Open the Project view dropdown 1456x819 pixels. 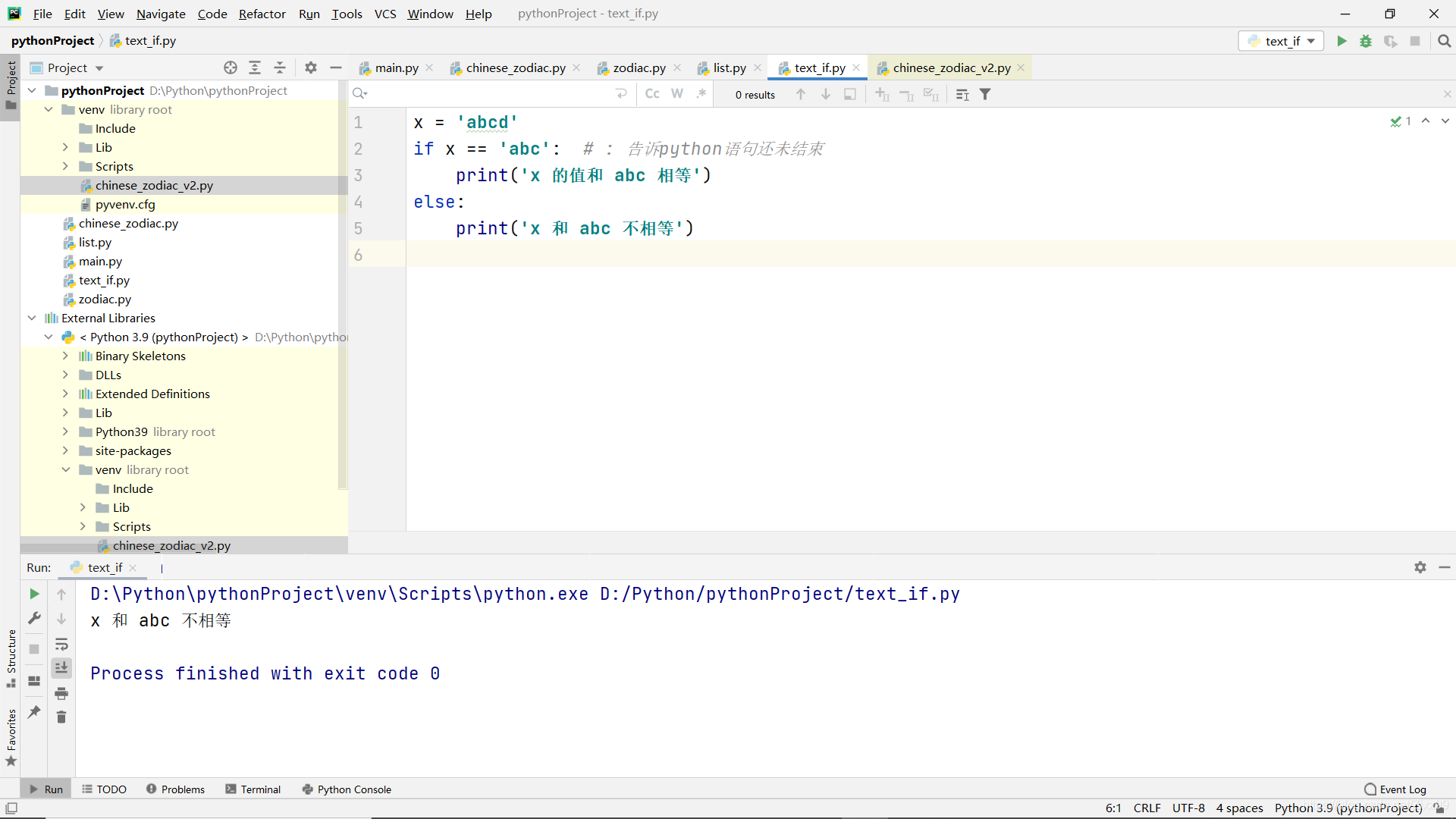click(67, 67)
